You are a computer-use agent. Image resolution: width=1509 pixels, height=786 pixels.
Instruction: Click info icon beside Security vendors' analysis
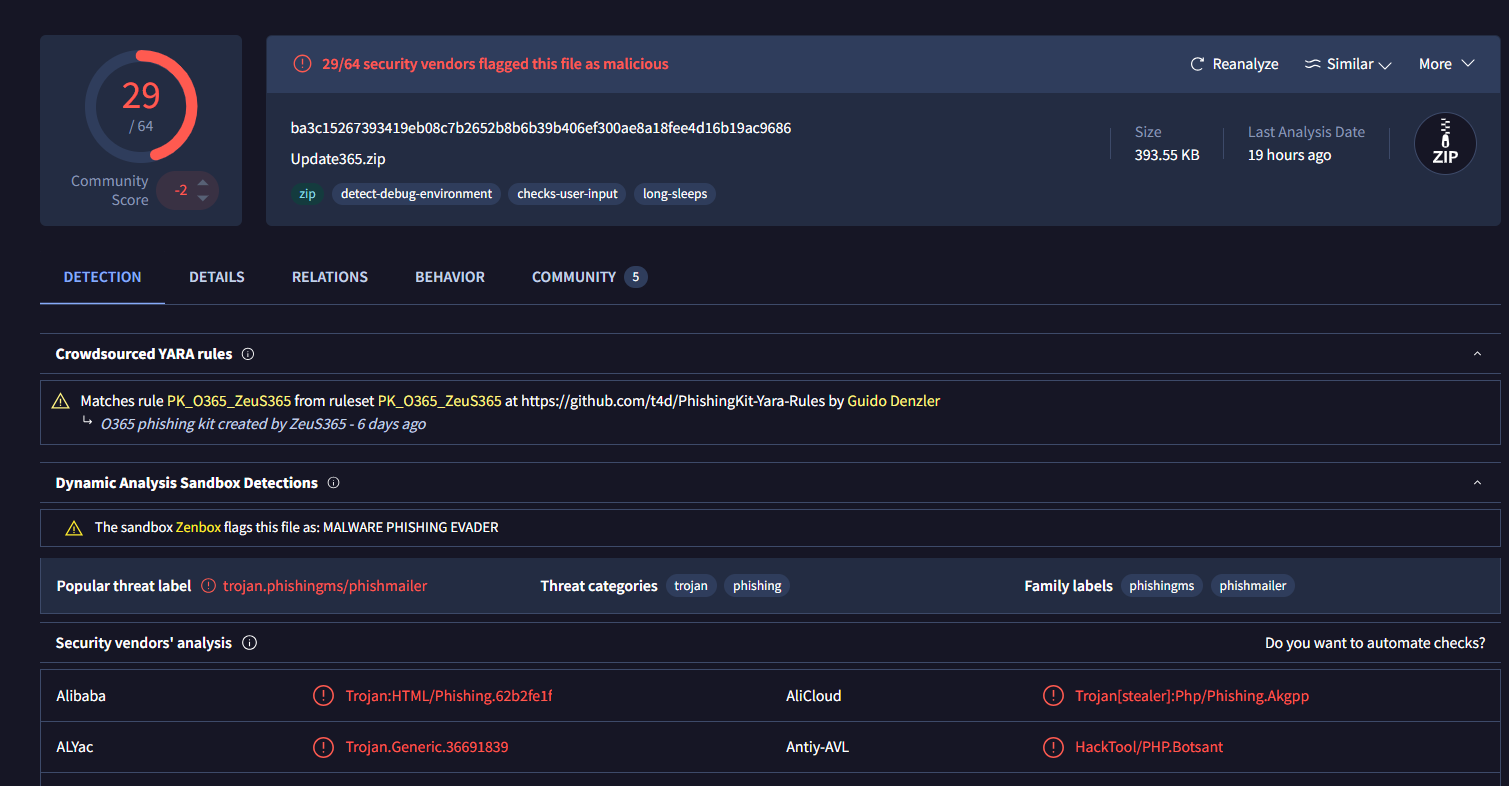point(250,643)
